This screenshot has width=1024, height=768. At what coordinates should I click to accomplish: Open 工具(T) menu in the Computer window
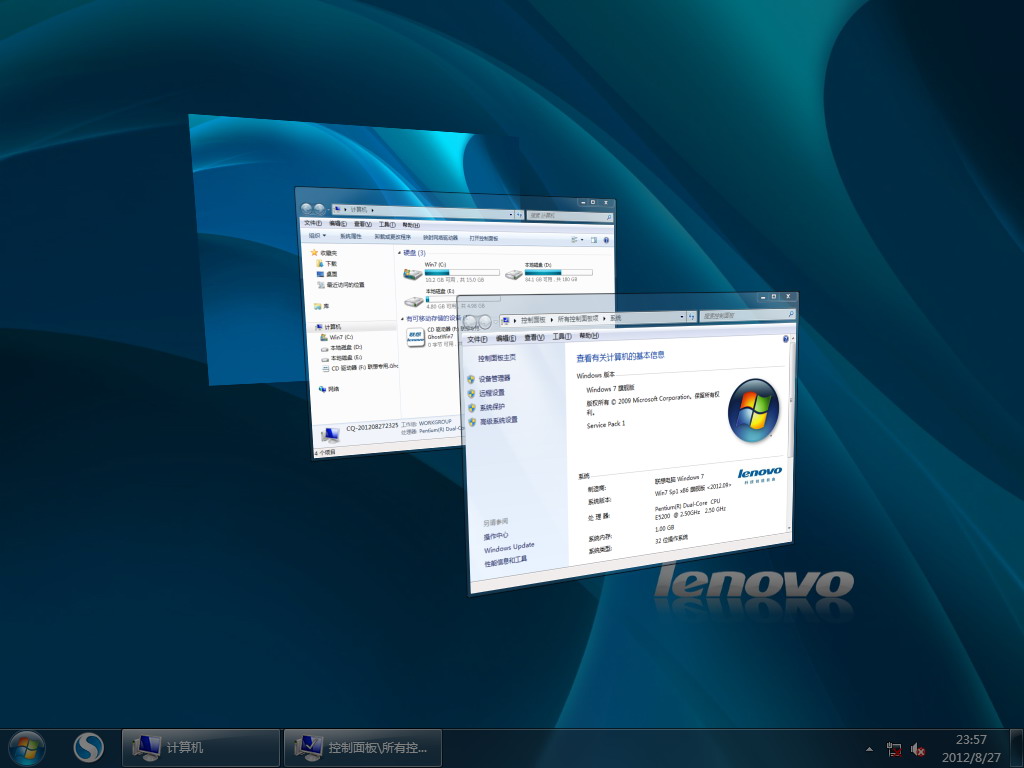tap(387, 225)
